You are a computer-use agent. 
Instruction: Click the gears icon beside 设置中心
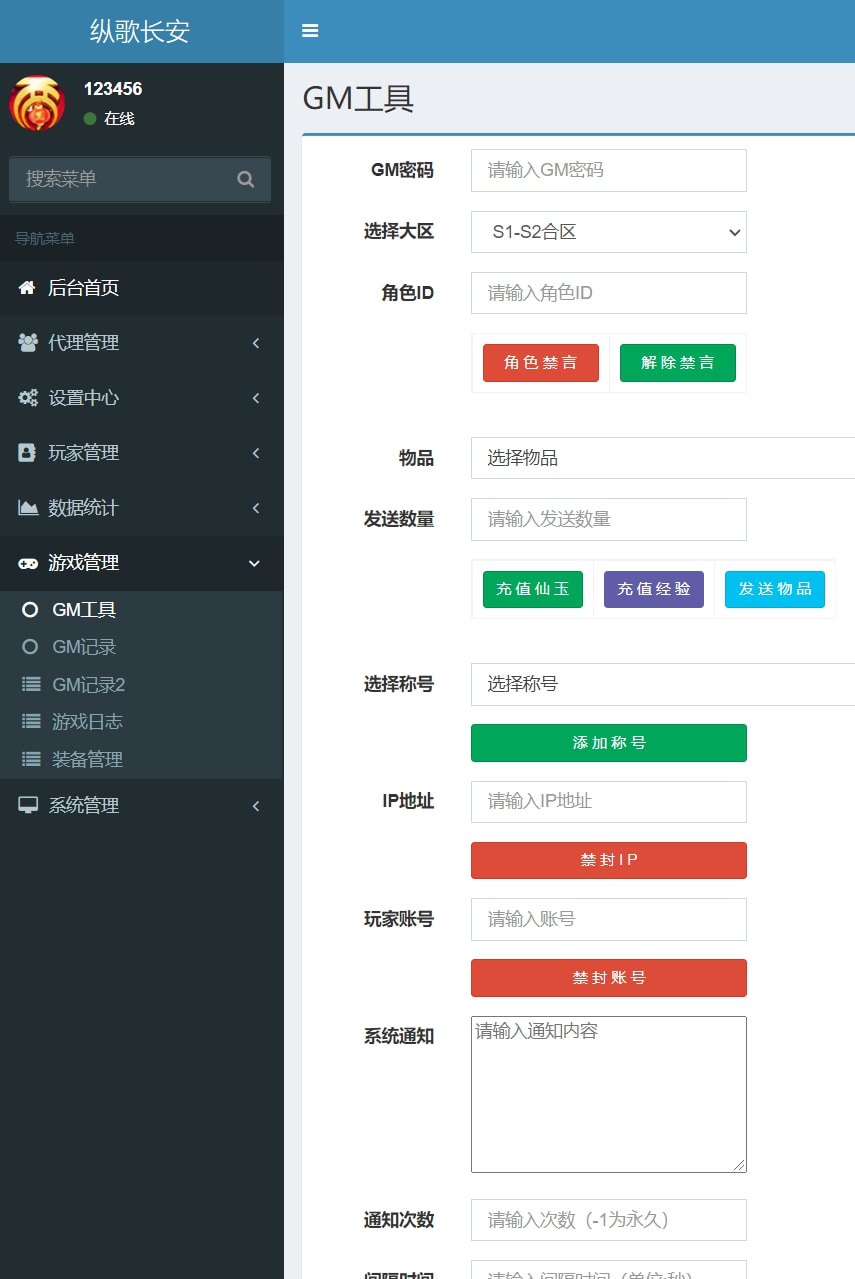(x=26, y=397)
